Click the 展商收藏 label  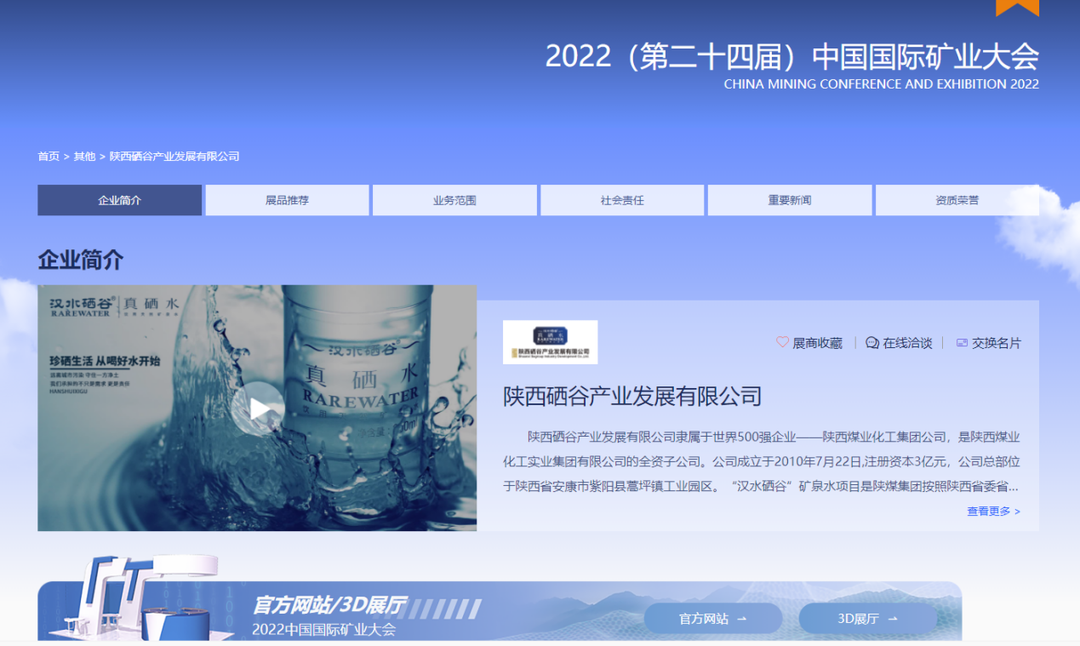click(x=817, y=343)
